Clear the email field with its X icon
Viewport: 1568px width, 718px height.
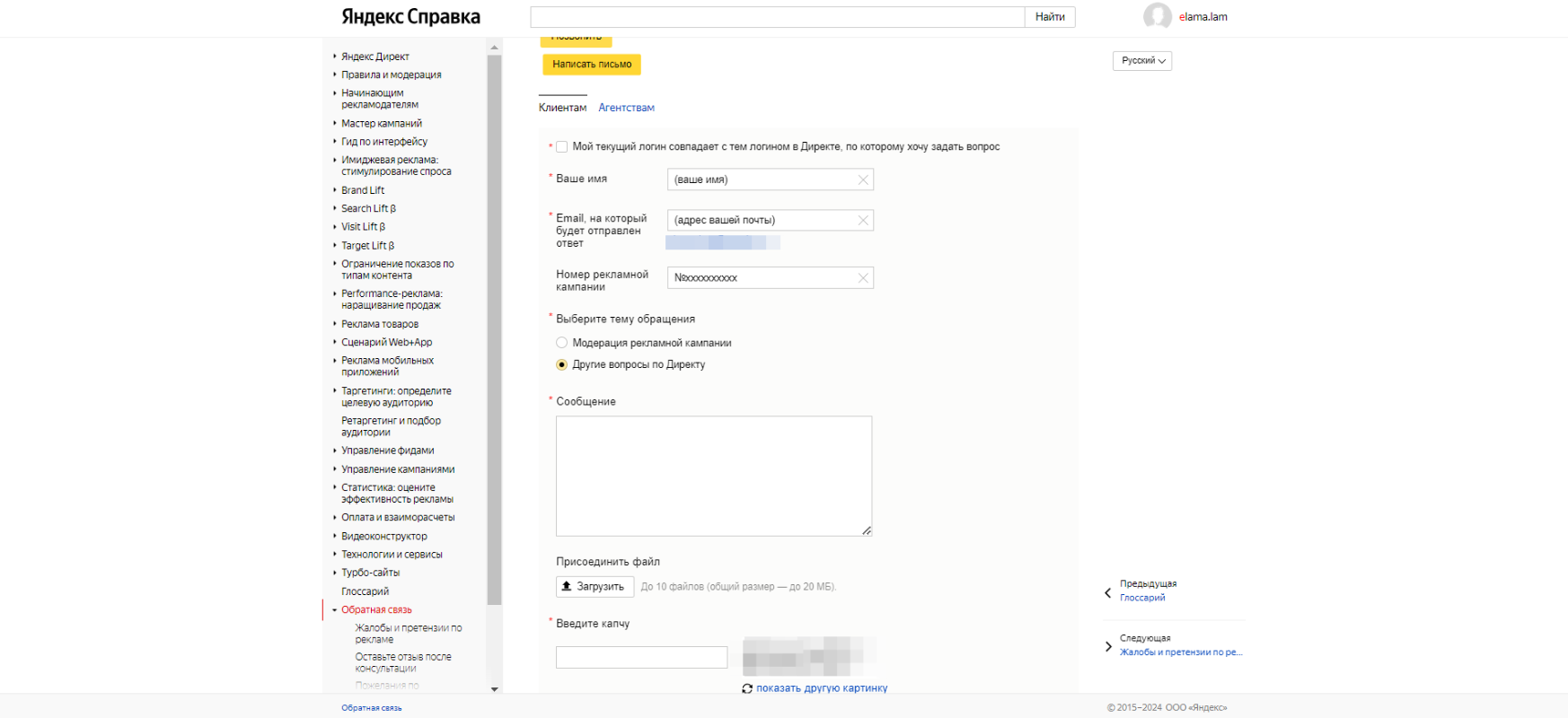click(x=863, y=220)
